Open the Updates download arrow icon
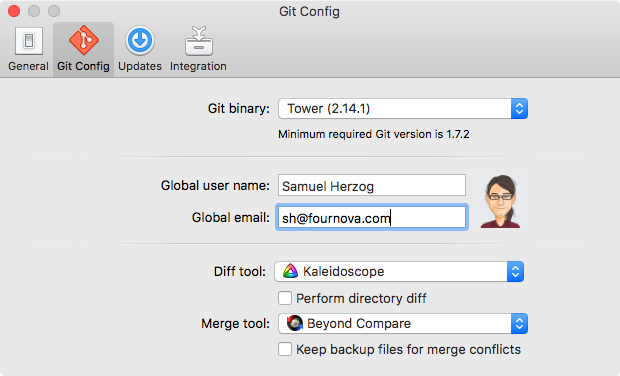 pyautogui.click(x=140, y=40)
